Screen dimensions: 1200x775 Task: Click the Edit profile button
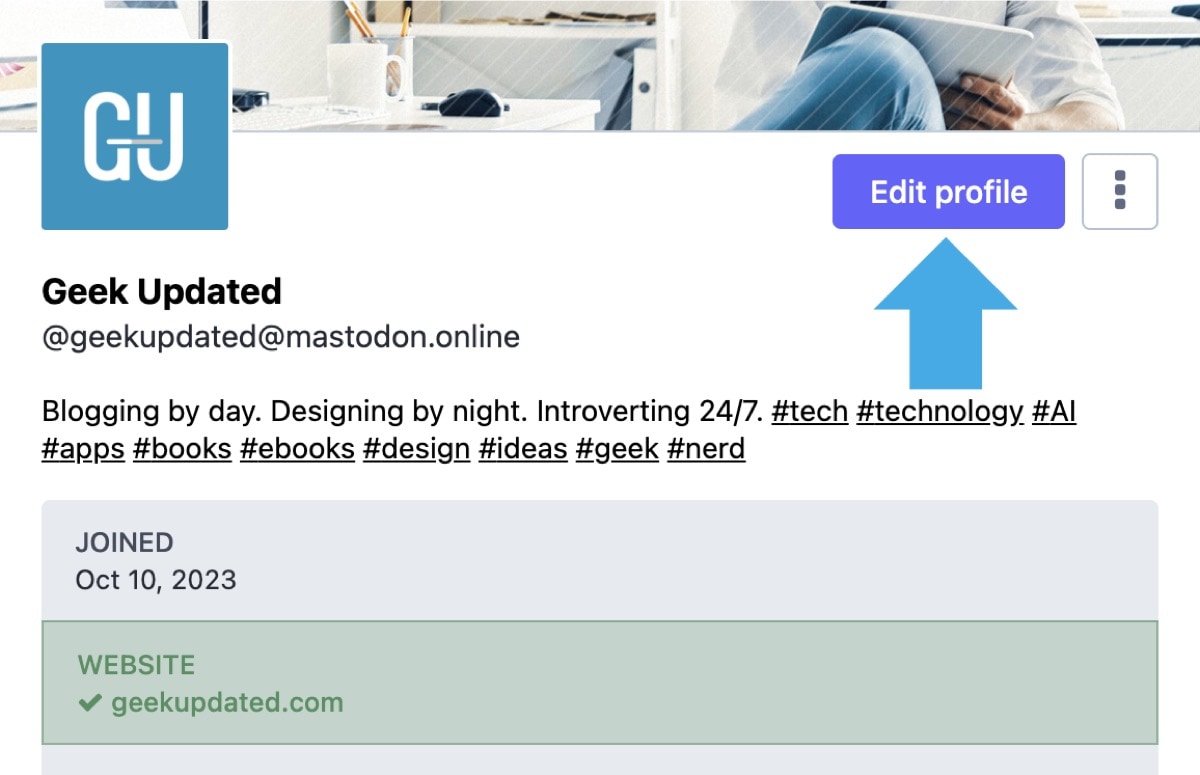(x=948, y=192)
